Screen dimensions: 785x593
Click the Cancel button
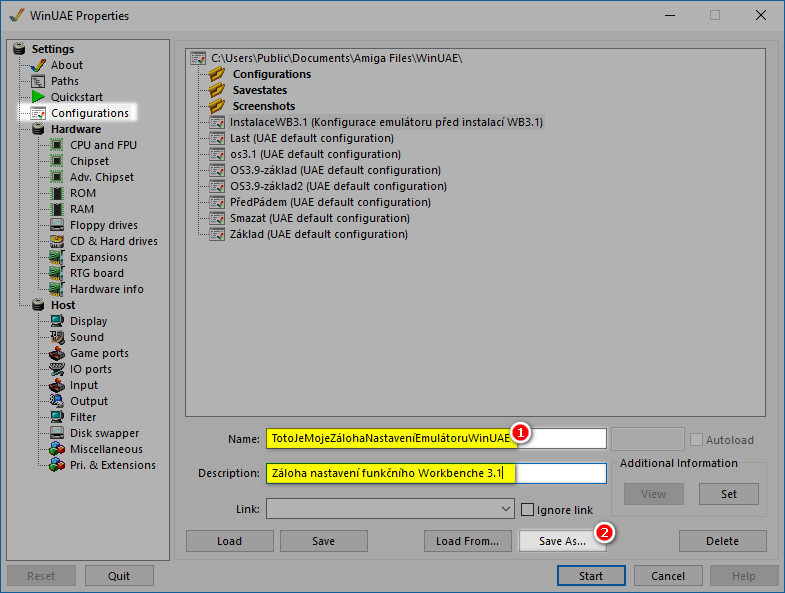[x=668, y=576]
